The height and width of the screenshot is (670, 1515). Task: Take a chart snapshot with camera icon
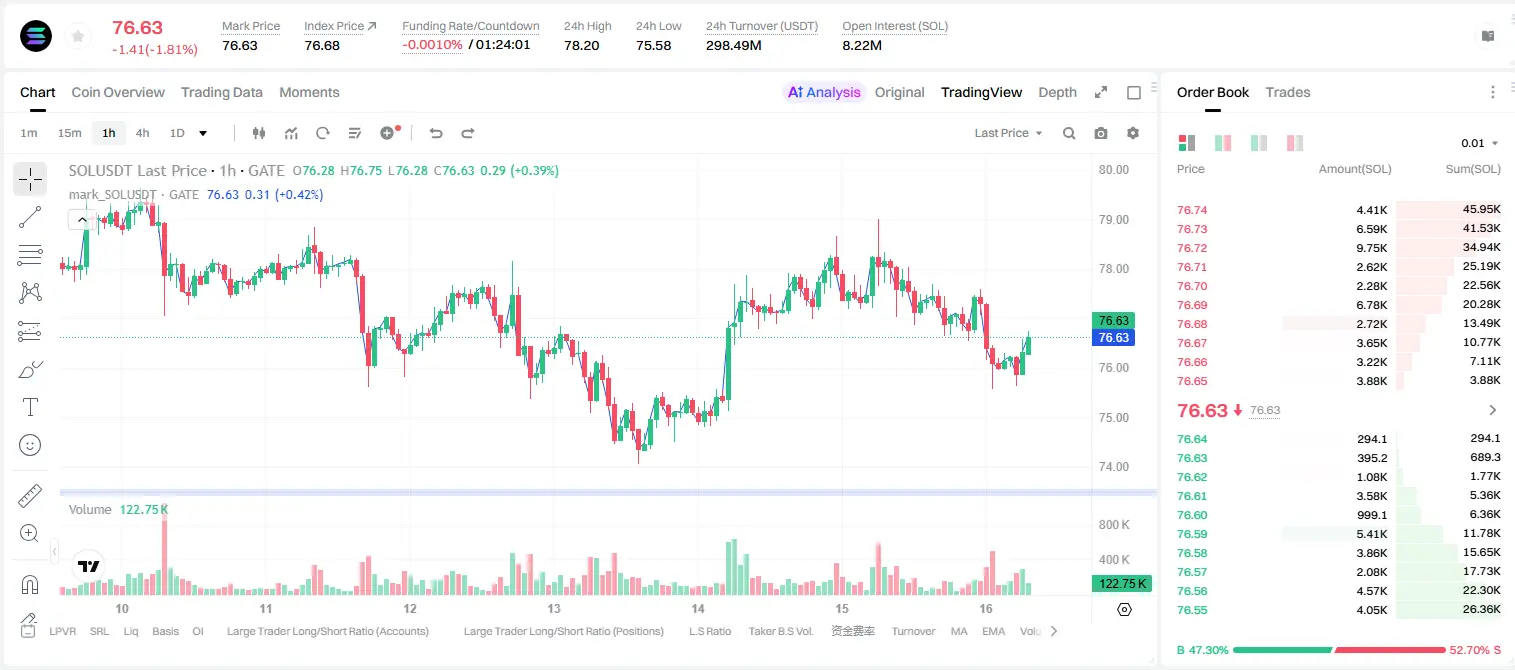(1101, 133)
